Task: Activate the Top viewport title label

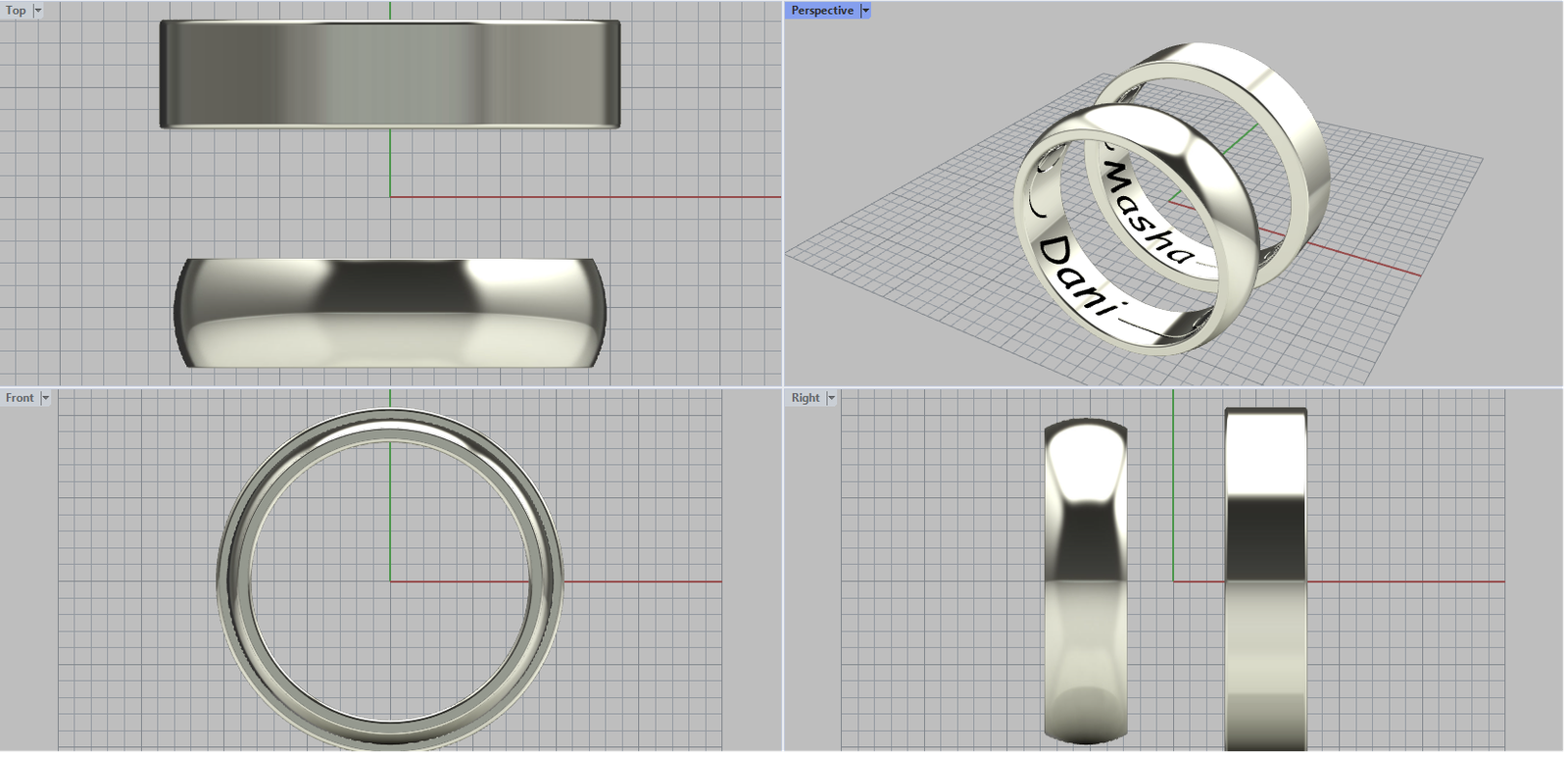Action: (x=16, y=11)
